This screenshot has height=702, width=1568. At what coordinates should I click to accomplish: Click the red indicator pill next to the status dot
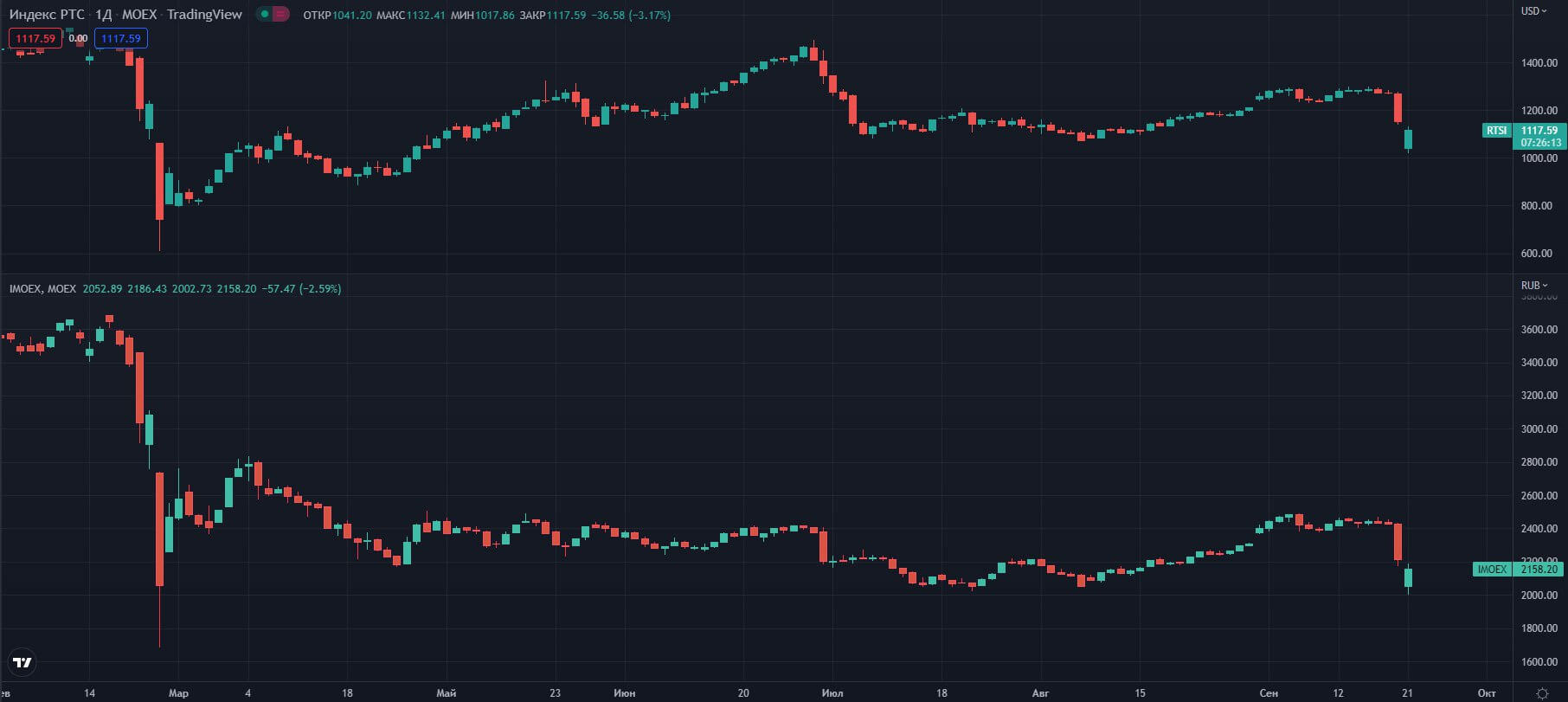coord(280,15)
